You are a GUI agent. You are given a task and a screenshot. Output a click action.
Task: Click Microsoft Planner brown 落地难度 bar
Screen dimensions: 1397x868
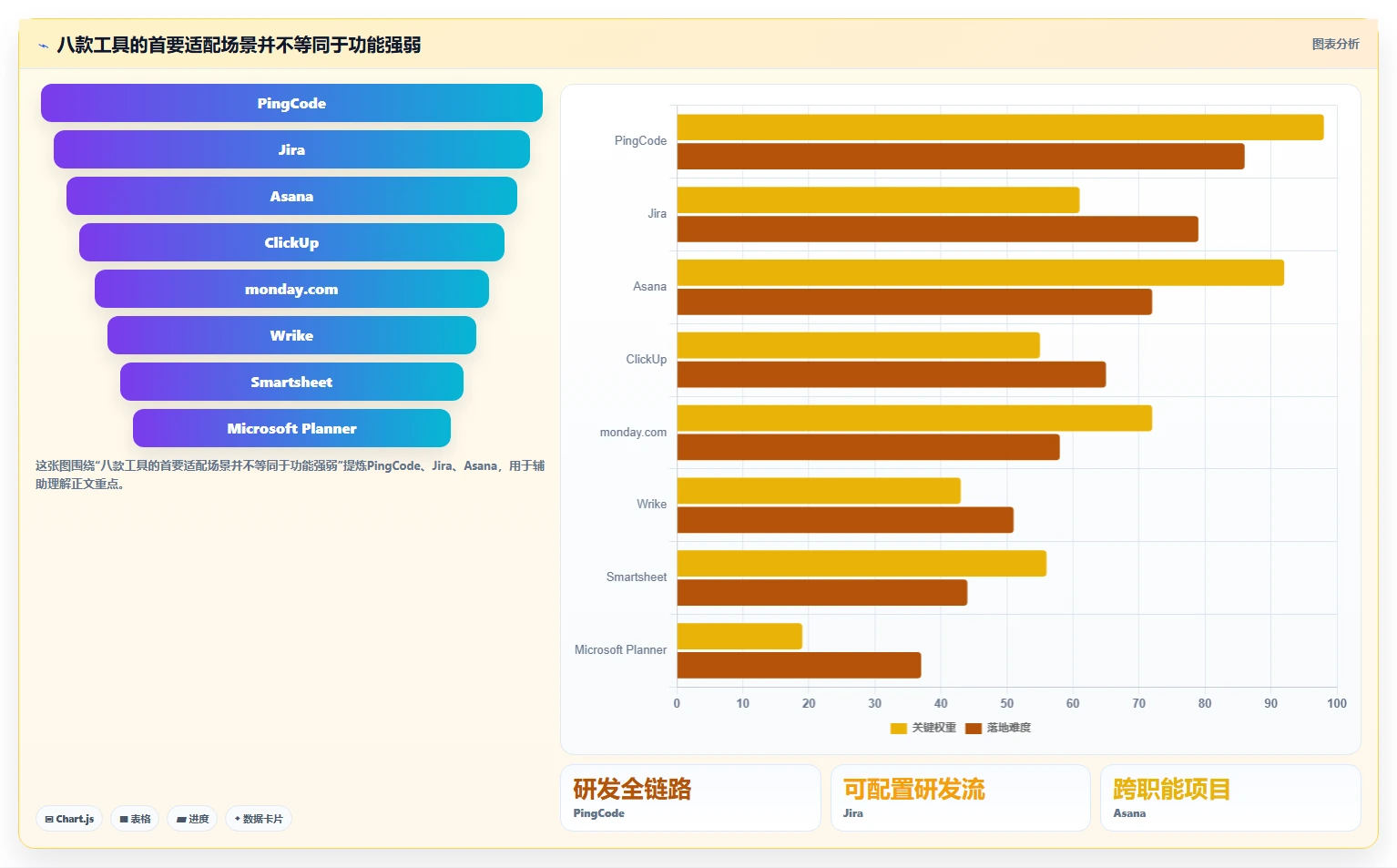[x=799, y=666]
